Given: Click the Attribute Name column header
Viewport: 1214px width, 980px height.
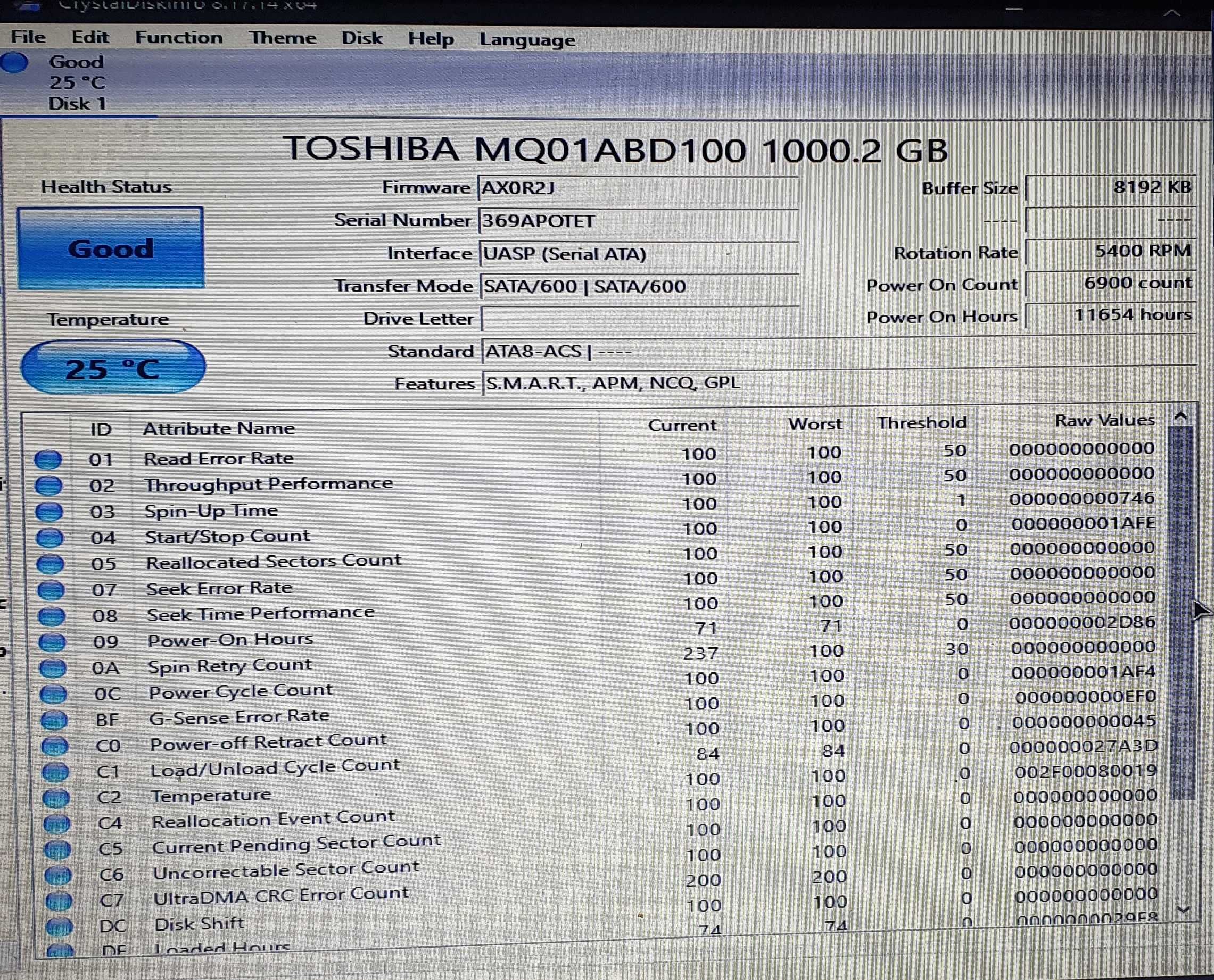Looking at the screenshot, I should click(x=219, y=428).
